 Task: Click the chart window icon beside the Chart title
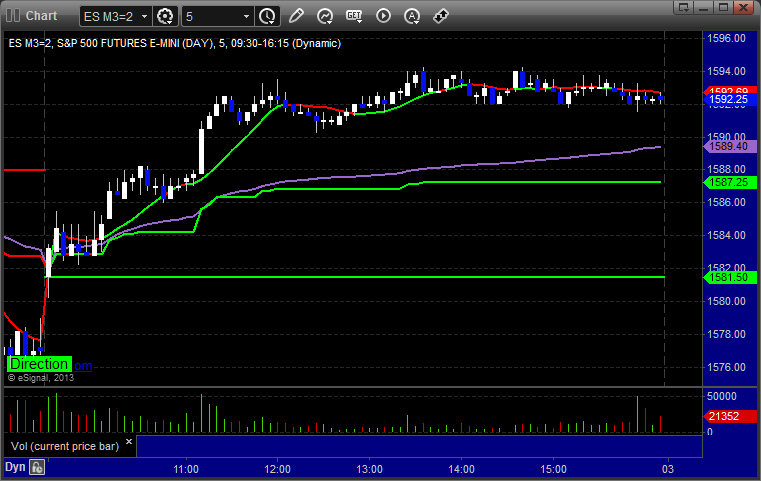point(13,16)
